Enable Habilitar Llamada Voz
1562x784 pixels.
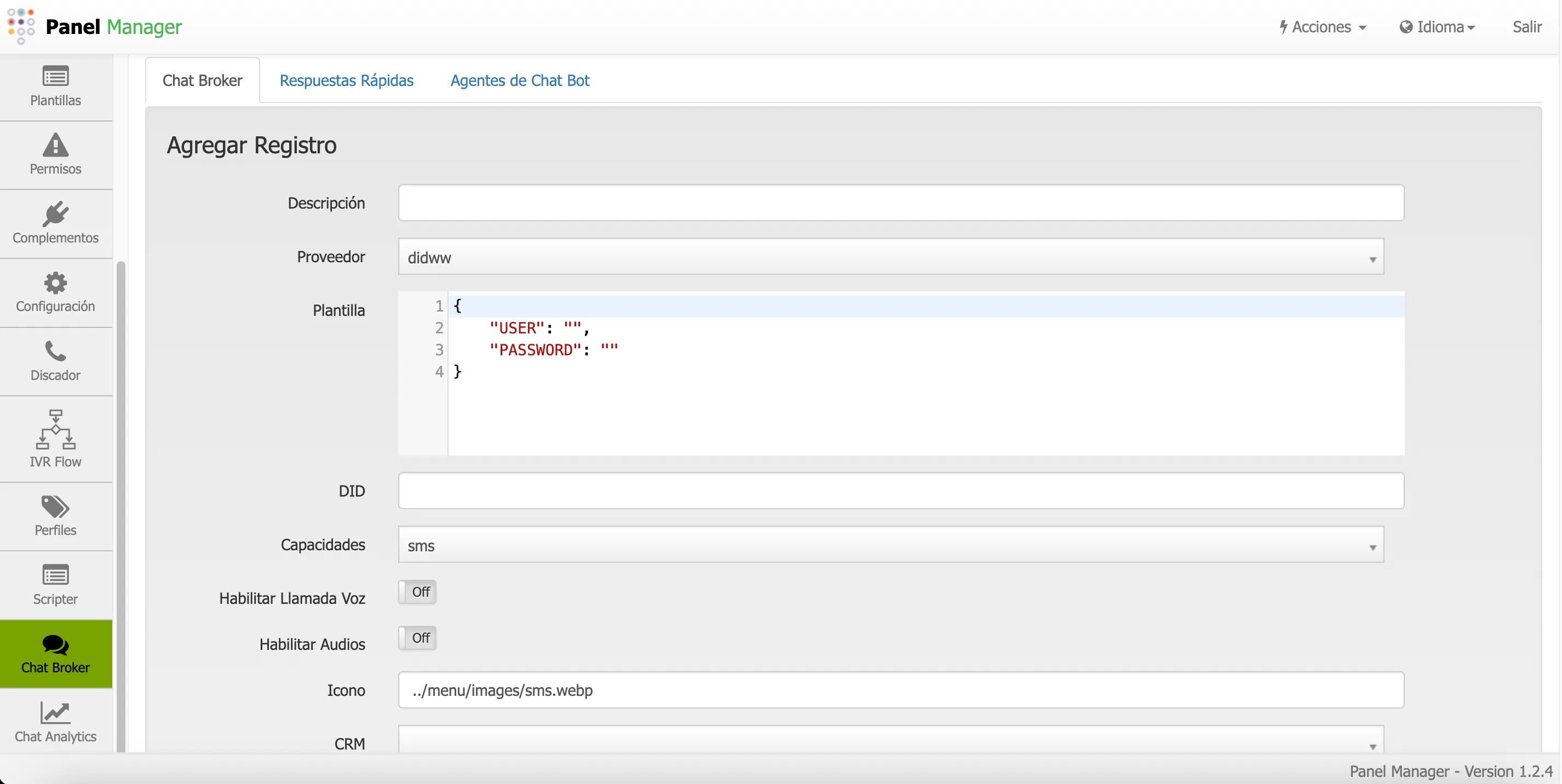coord(416,592)
